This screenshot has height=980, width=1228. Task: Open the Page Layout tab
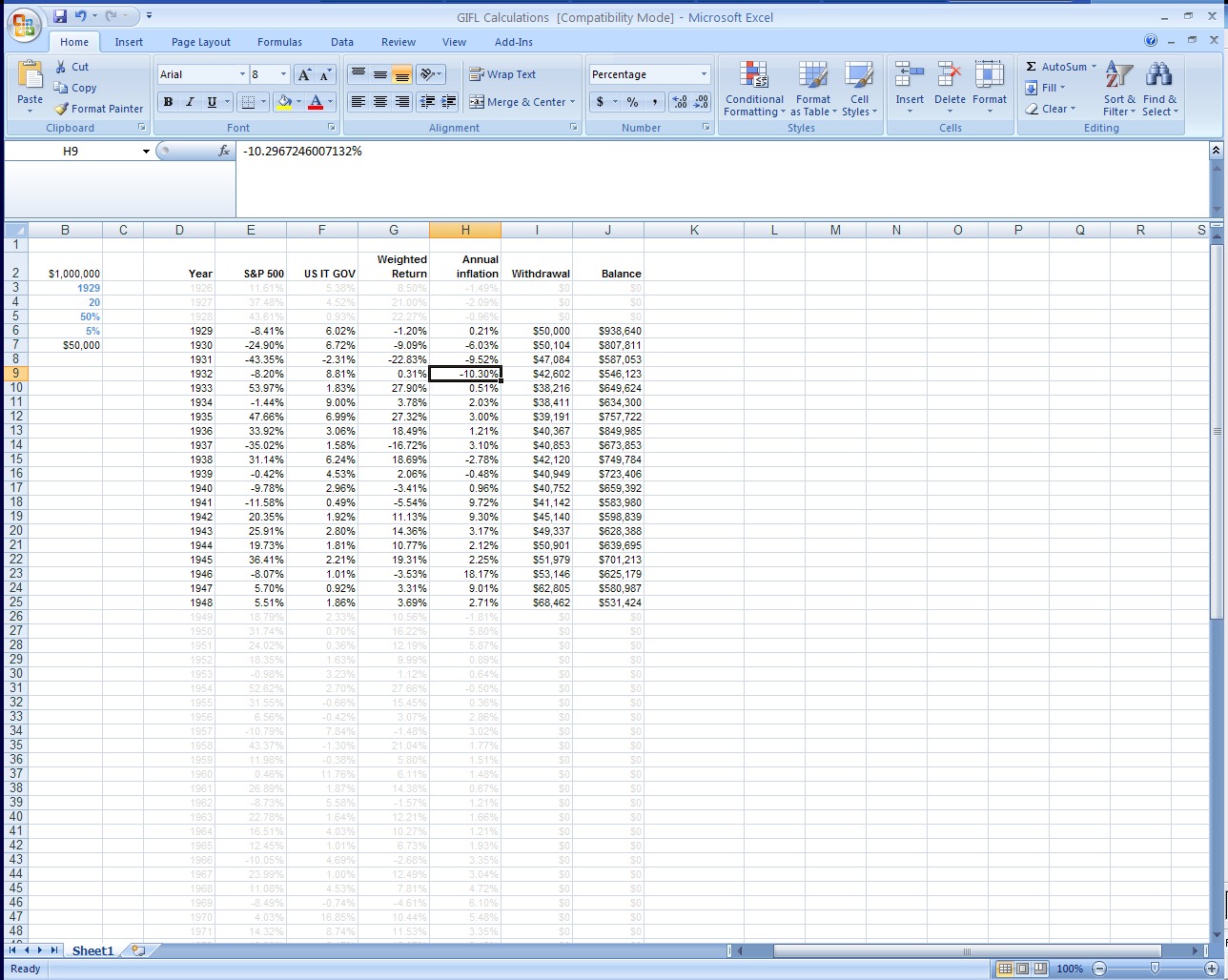(201, 42)
